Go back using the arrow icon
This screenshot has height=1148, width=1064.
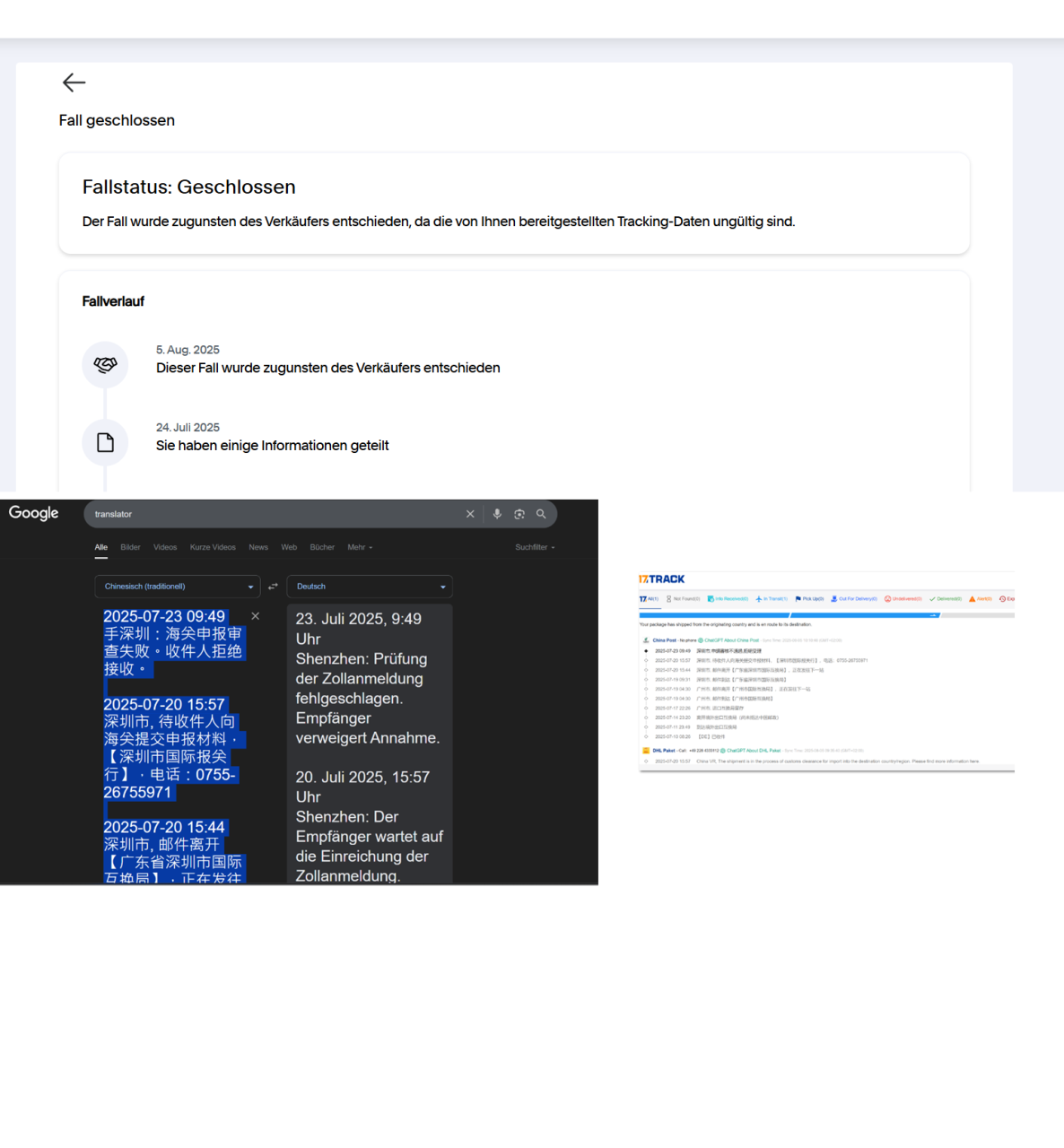pyautogui.click(x=74, y=83)
